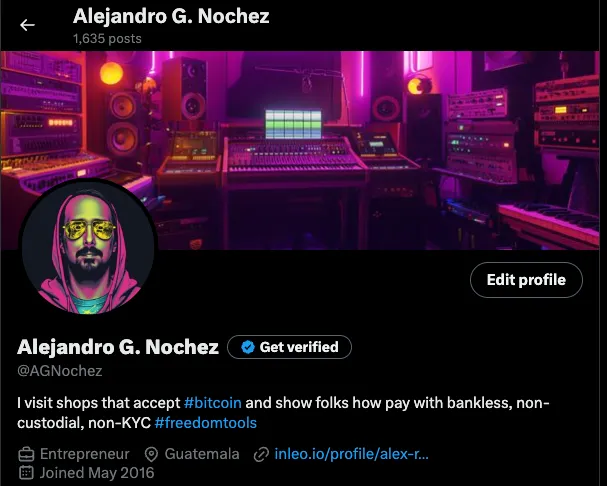This screenshot has height=486, width=607.
Task: Click the large profile display name
Action: 118,347
